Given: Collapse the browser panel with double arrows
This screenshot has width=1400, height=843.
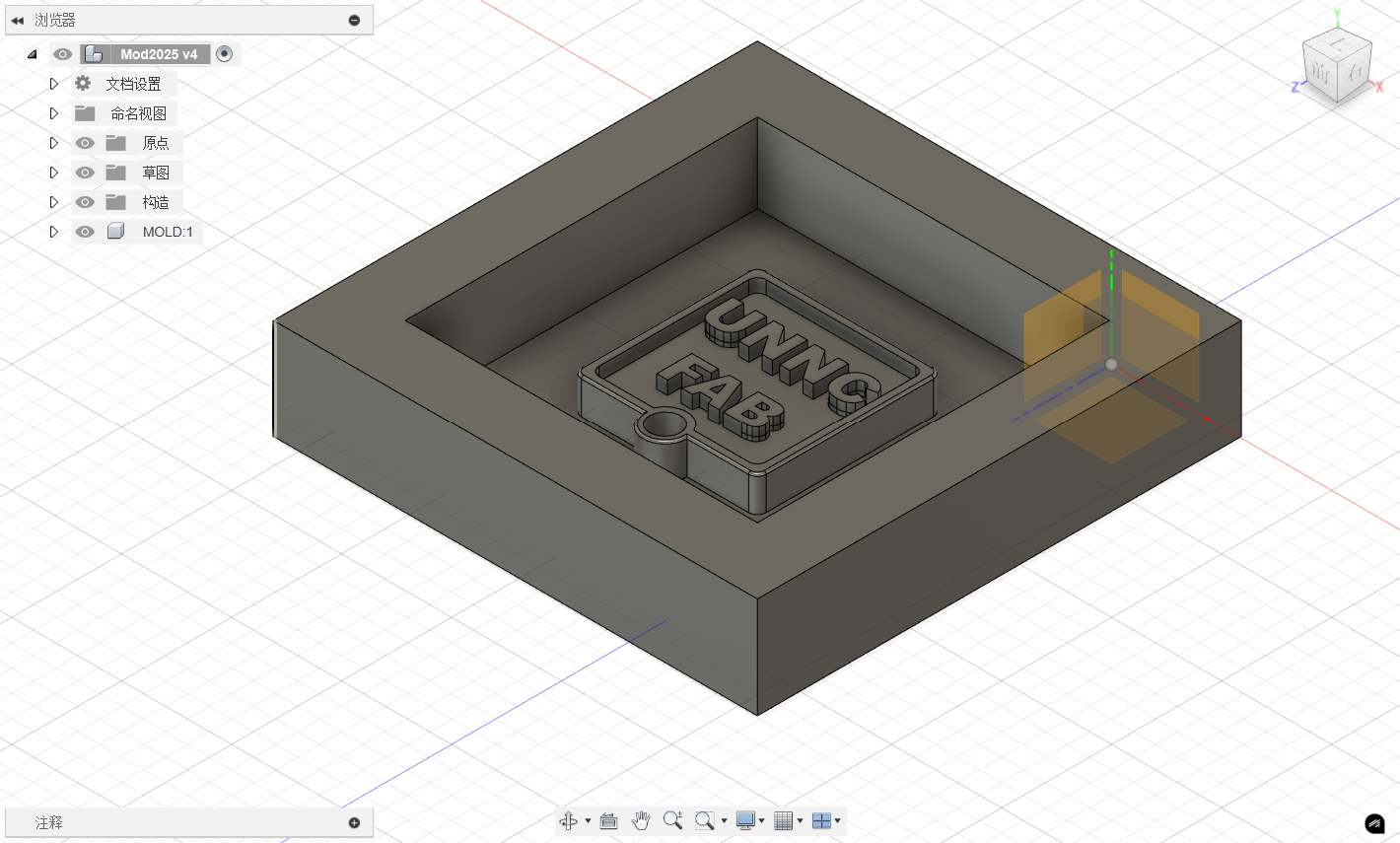Looking at the screenshot, I should pyautogui.click(x=17, y=20).
